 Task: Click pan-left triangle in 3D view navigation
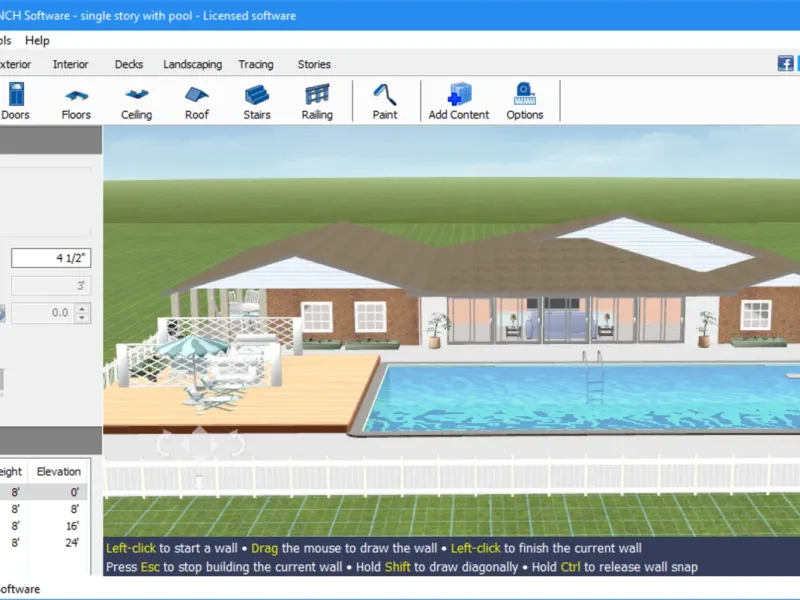(x=186, y=445)
